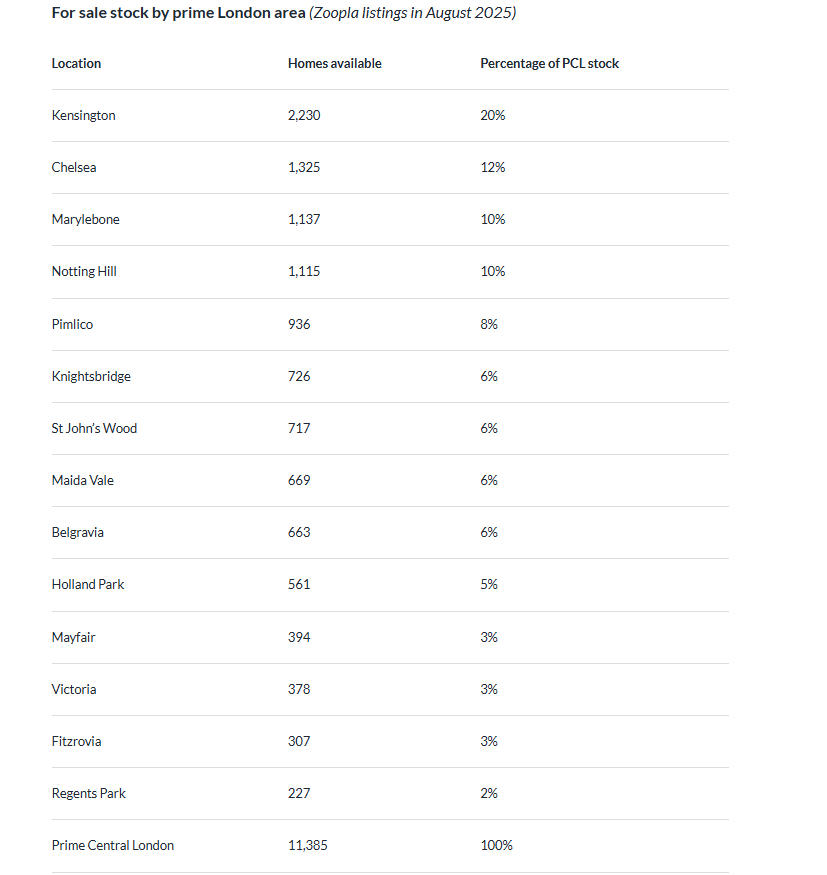Select Kensington's 20% stock percentage
Screen dimensions: 827x875
492,116
